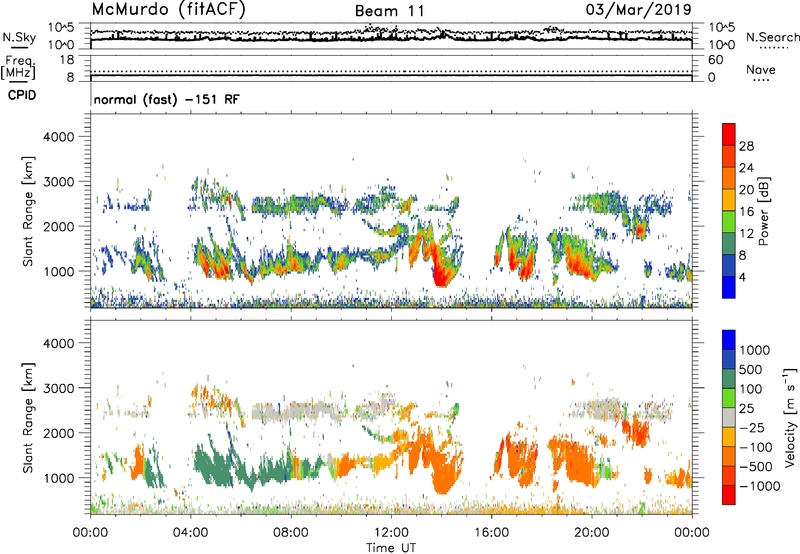
Task: Click the -100 label on Velocity colorbar
Action: click(756, 447)
